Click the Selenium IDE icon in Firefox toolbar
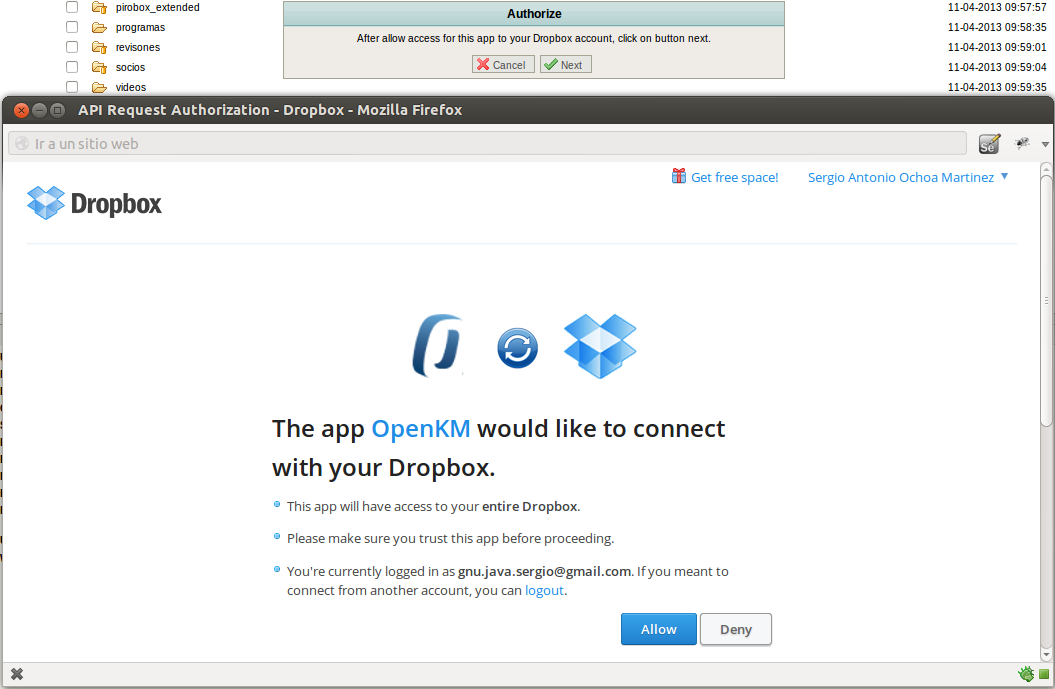 (x=989, y=144)
